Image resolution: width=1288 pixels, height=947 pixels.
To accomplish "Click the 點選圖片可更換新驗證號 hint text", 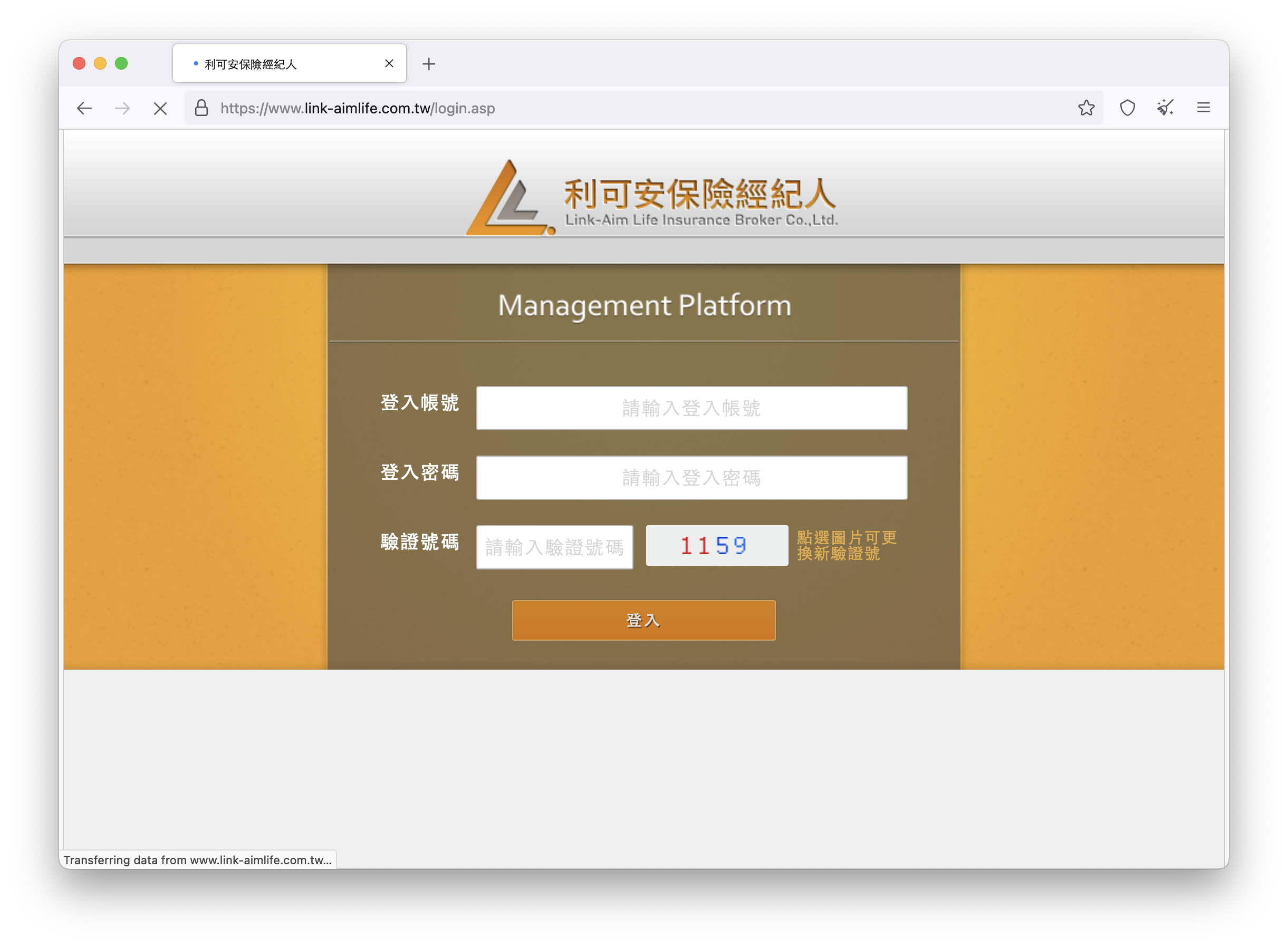I will [847, 546].
